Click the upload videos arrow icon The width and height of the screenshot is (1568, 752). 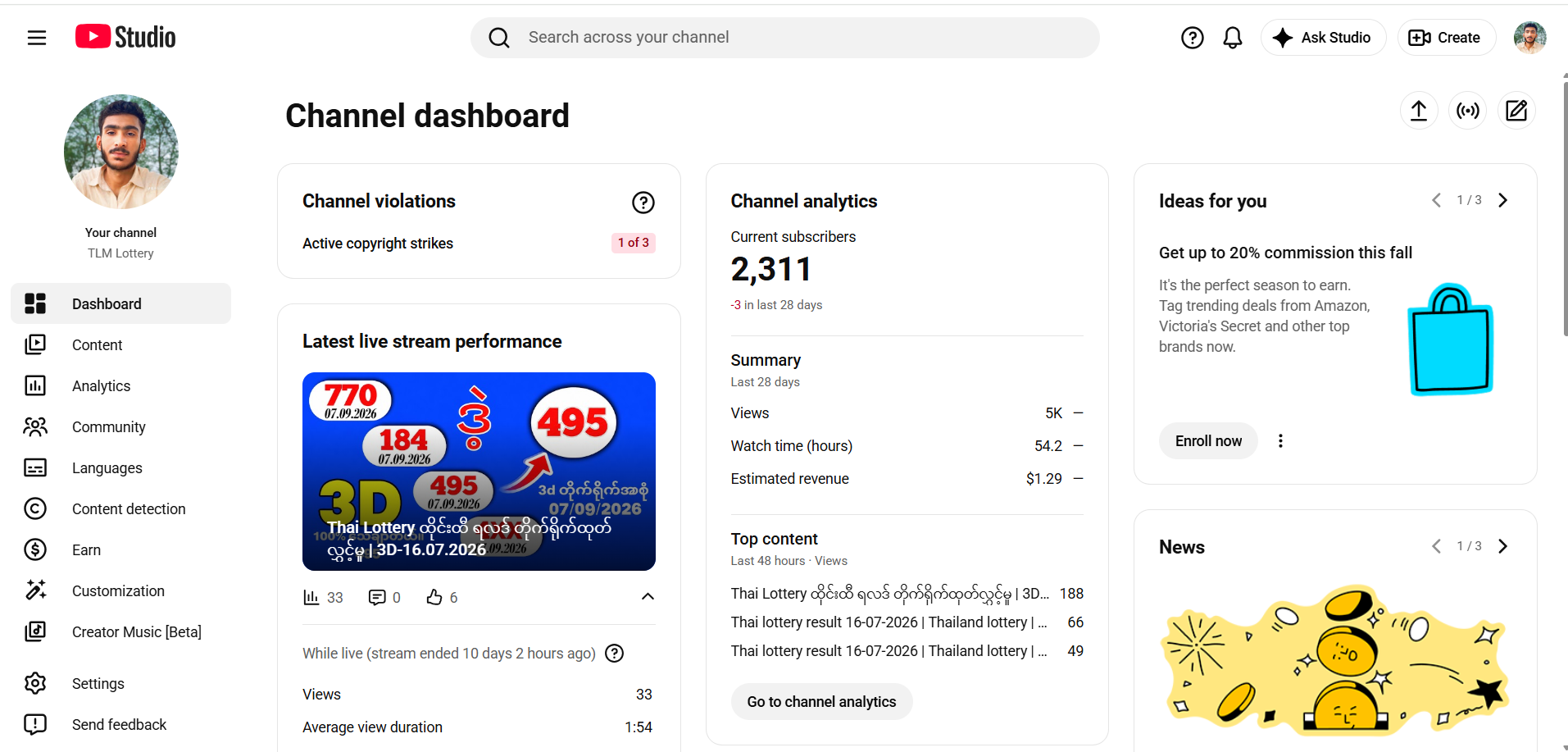(1419, 111)
